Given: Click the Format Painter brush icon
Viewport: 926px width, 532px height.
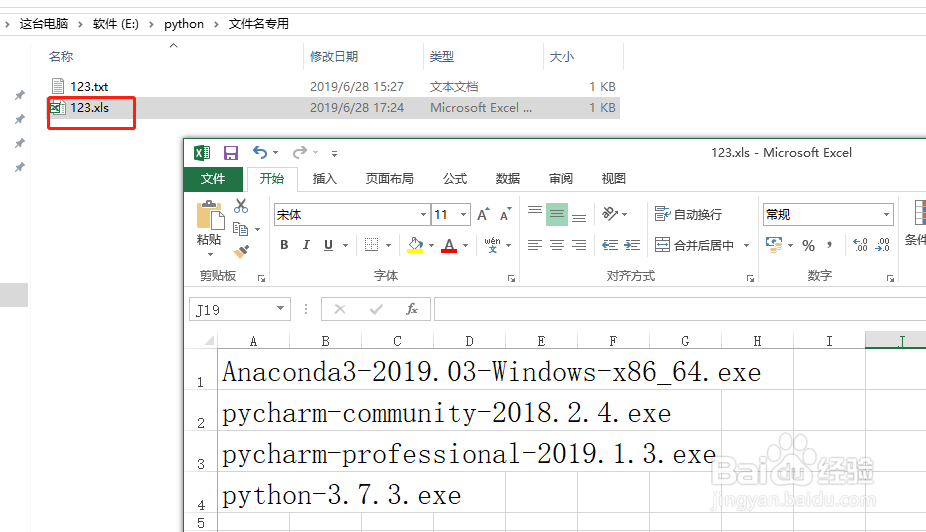Looking at the screenshot, I should 241,252.
